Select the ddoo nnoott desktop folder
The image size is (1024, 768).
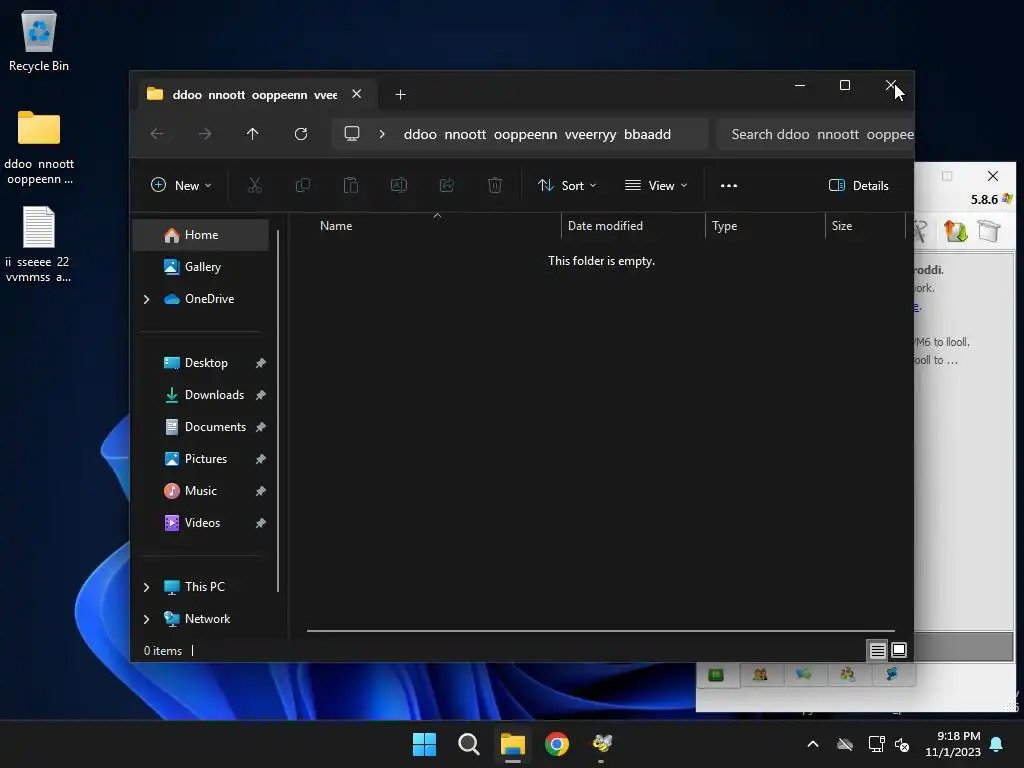(x=39, y=148)
